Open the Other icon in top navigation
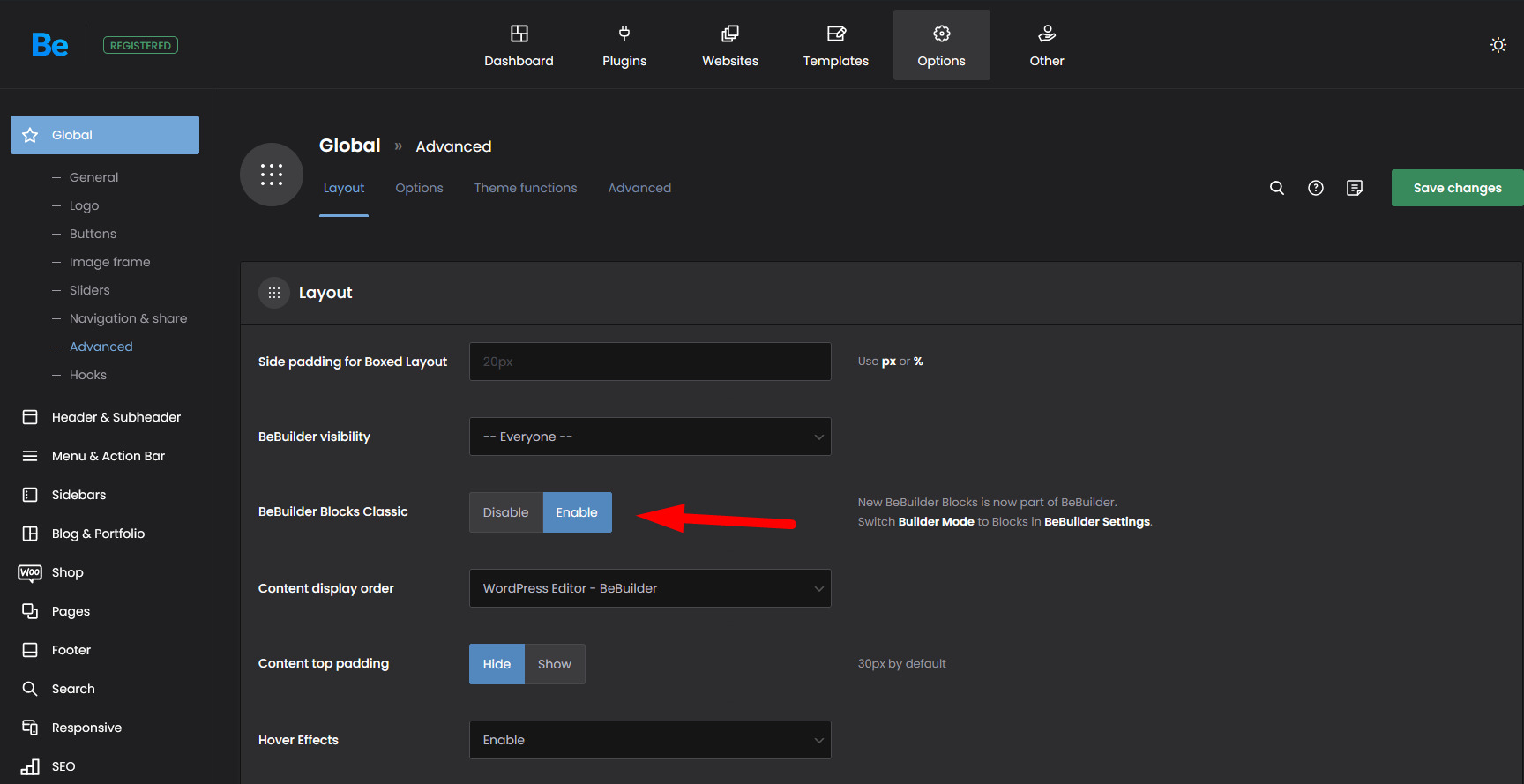The width and height of the screenshot is (1524, 784). 1047,34
